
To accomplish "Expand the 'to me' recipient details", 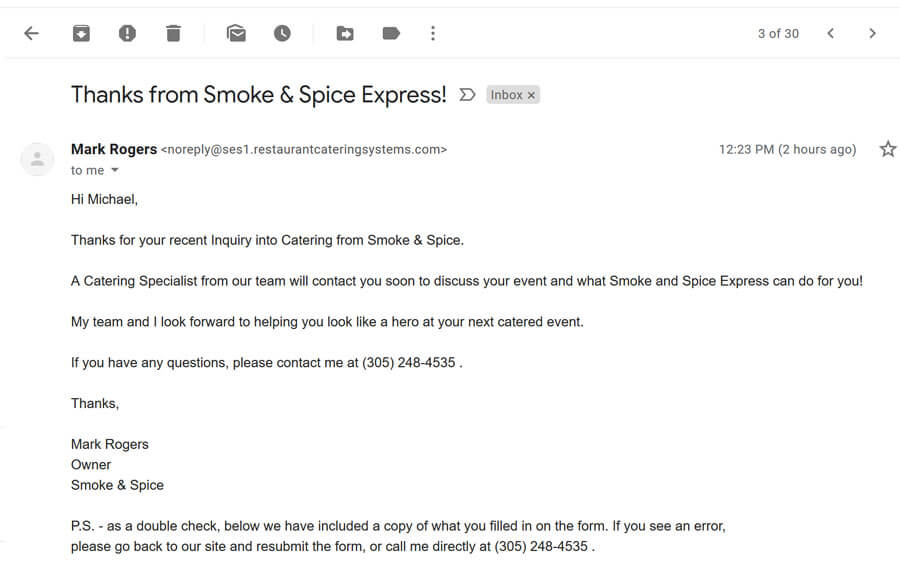I will click(115, 170).
